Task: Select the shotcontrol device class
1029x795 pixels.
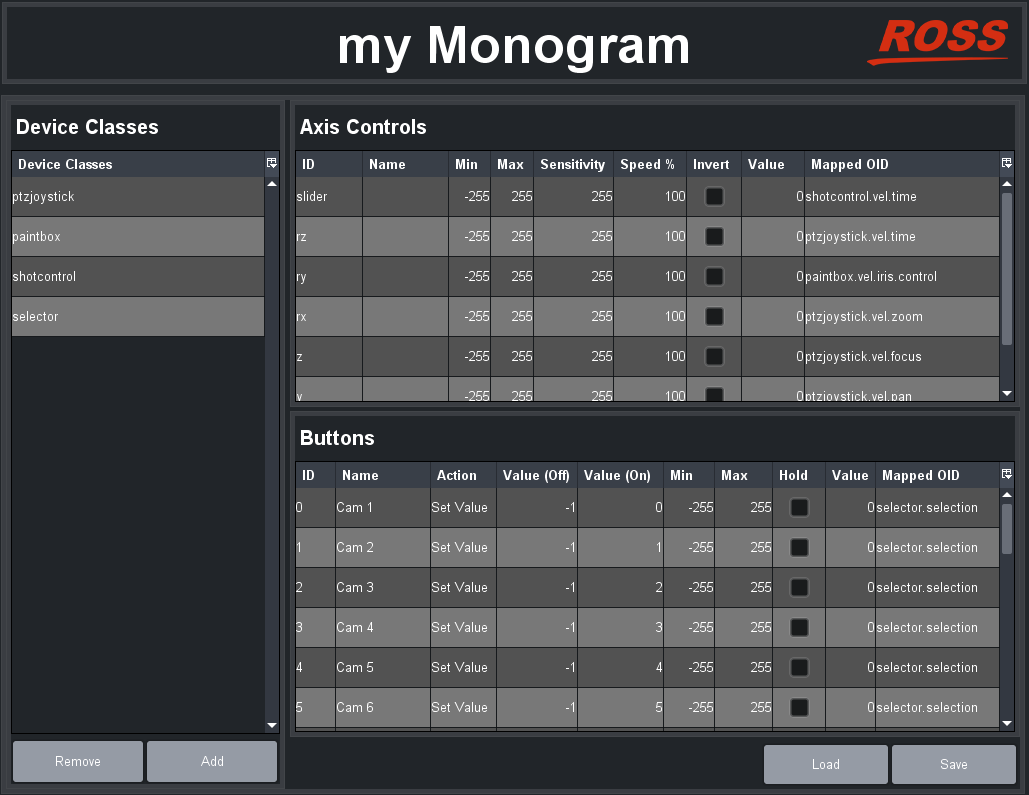Action: (x=138, y=277)
